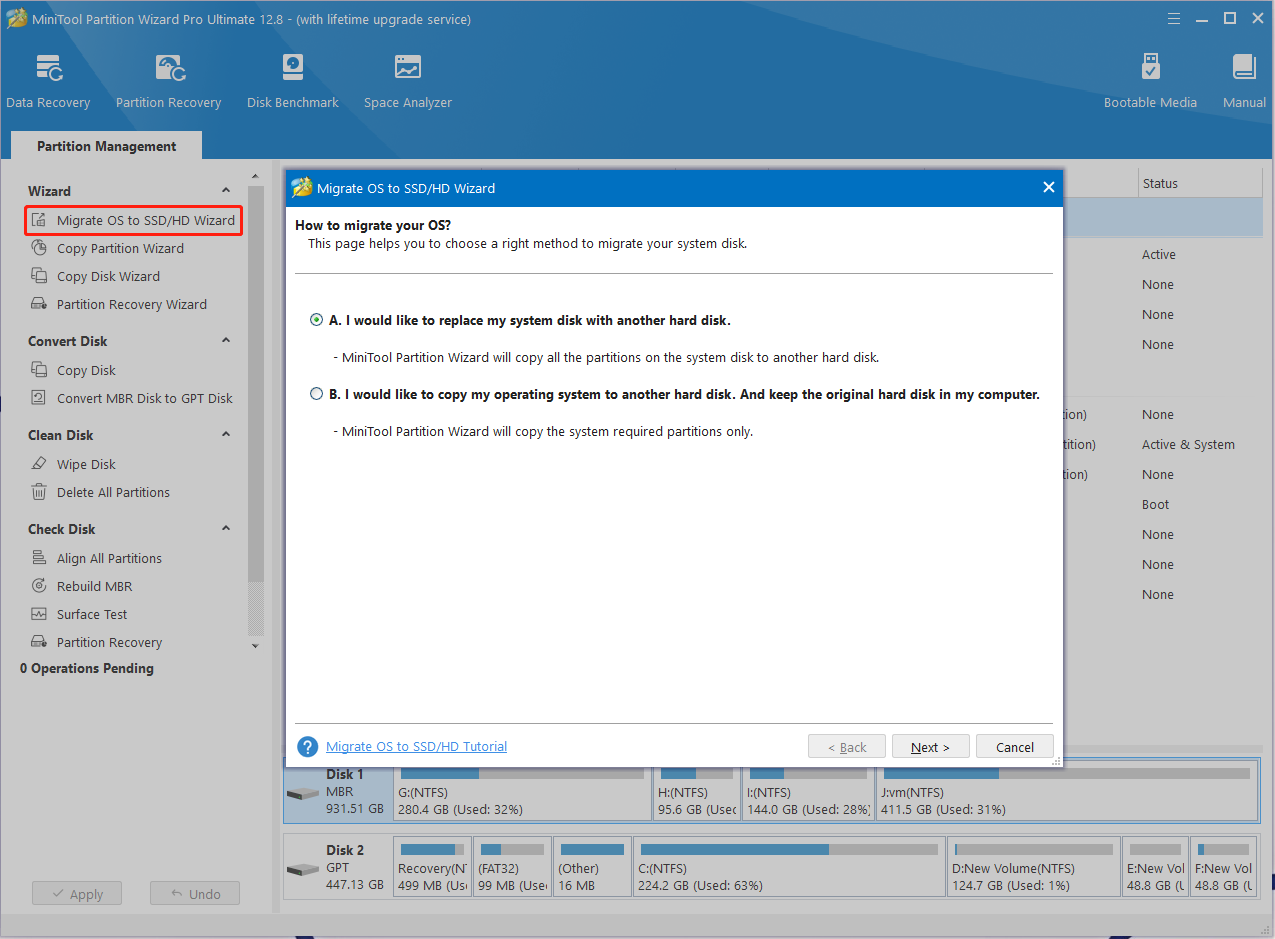Click E:New Vol partition on Disk 2

click(1155, 866)
